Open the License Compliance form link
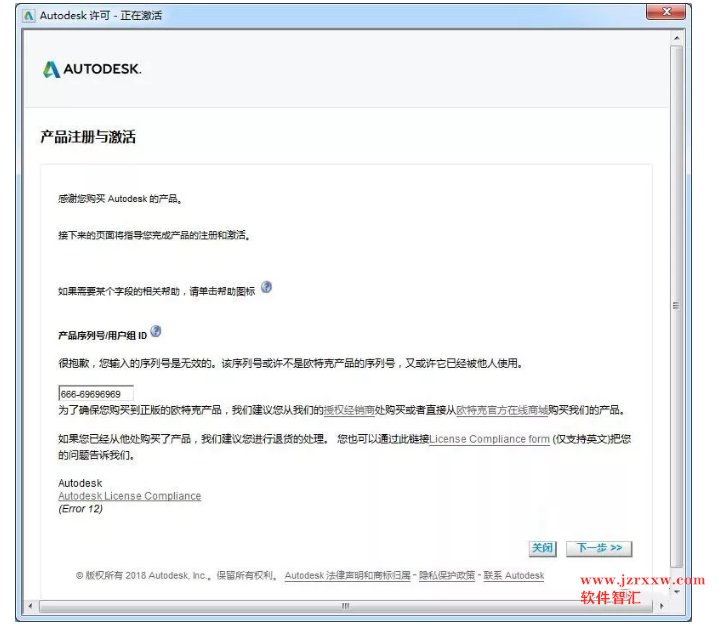 coord(489,439)
